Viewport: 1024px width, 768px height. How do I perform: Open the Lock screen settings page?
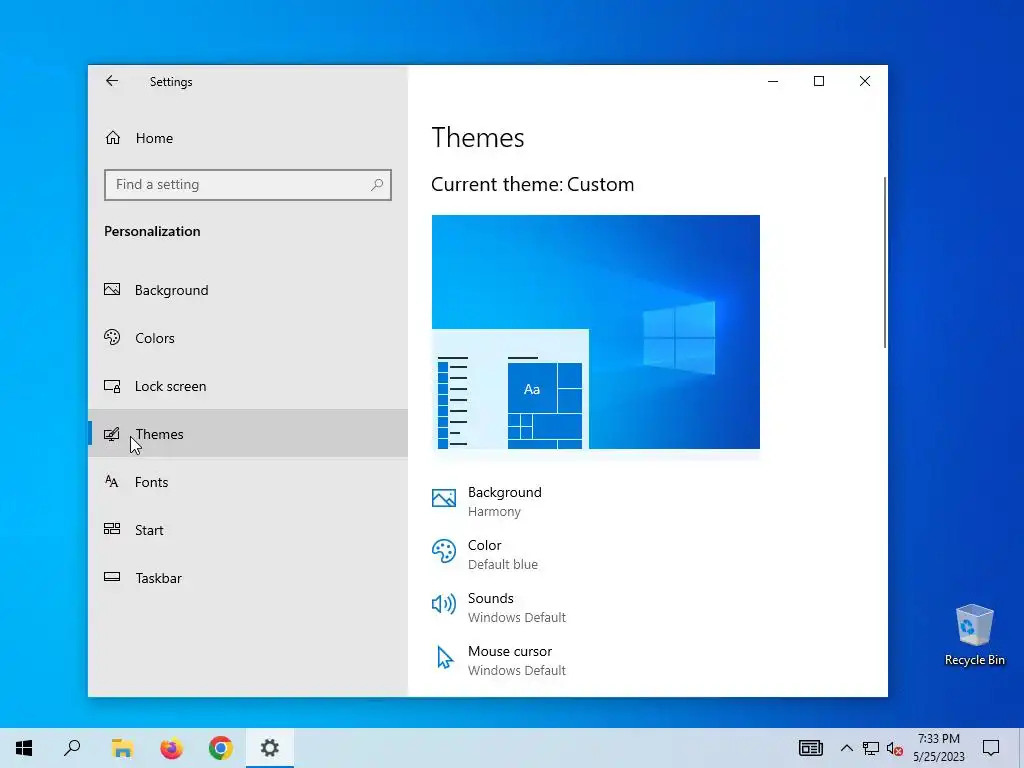pos(248,386)
